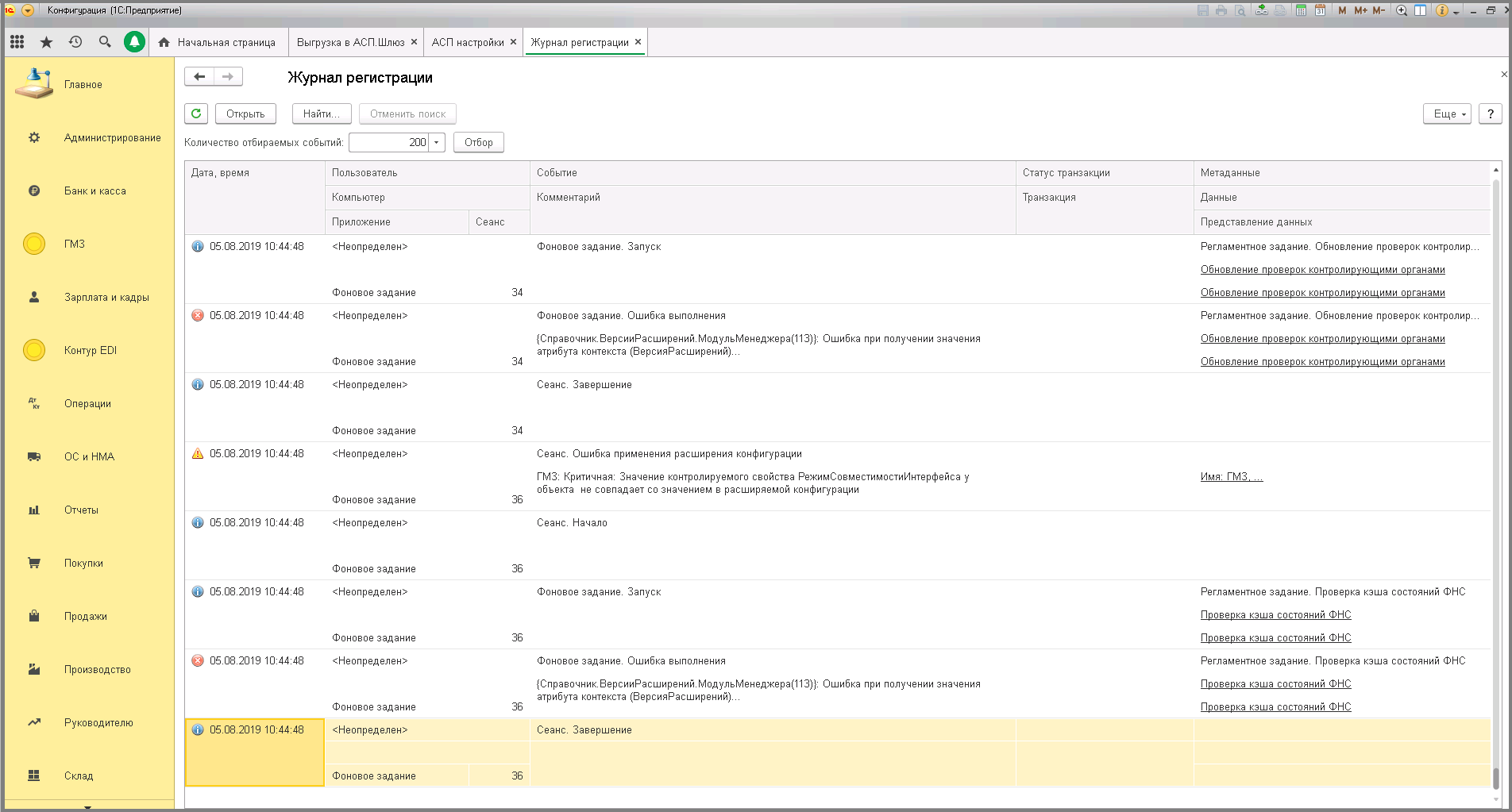Click the Отменить поиск button
Image resolution: width=1512 pixels, height=812 pixels.
click(x=407, y=114)
